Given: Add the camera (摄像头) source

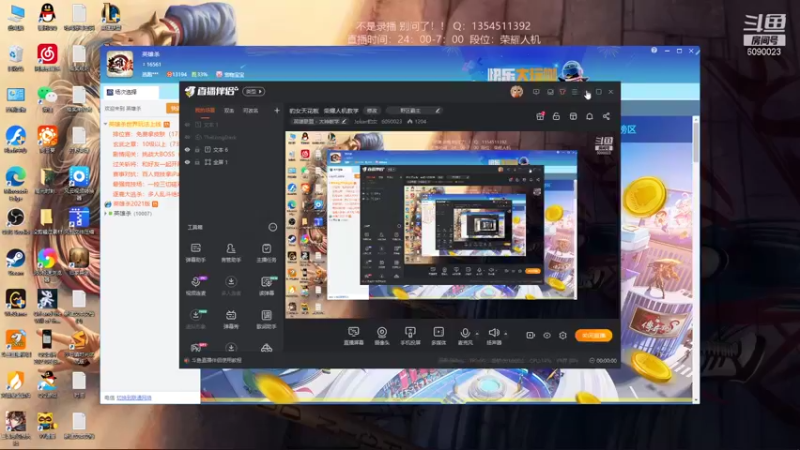Looking at the screenshot, I should tap(382, 336).
